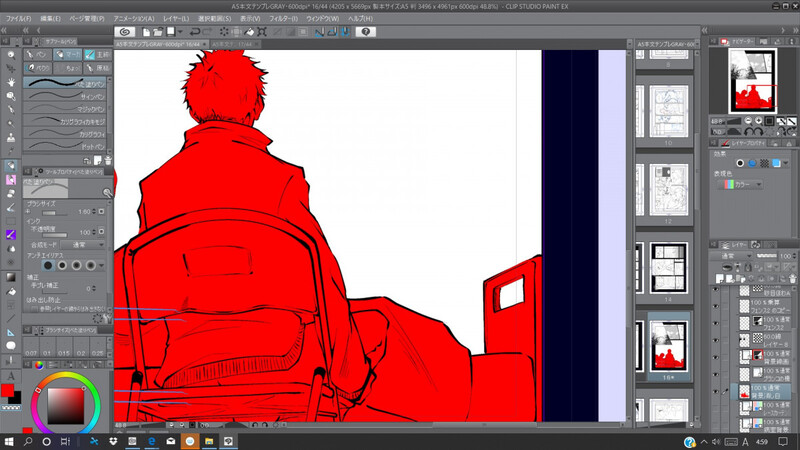Open page 14 thumbnail in page manager

668,268
